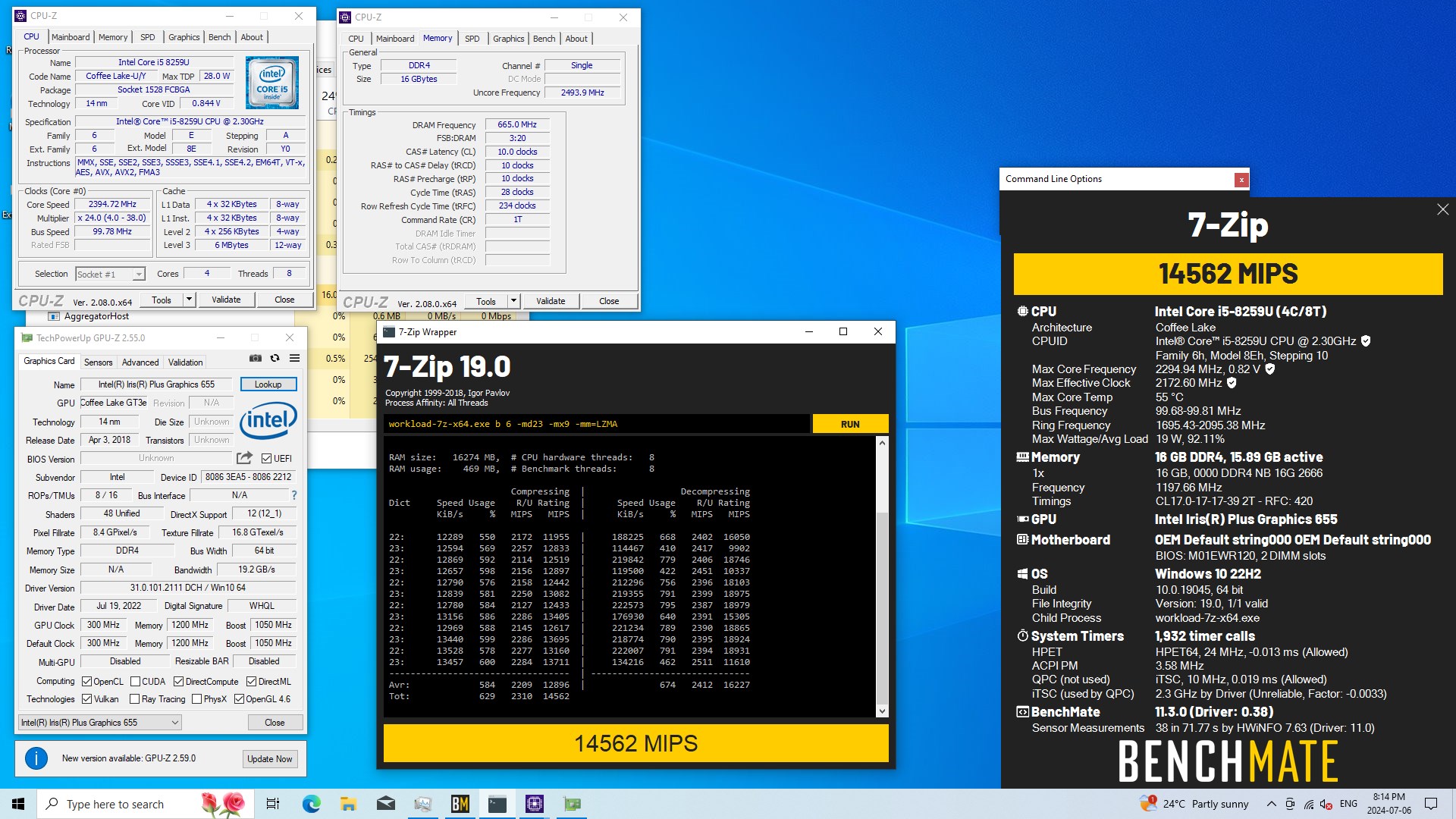The height and width of the screenshot is (819, 1456).
Task: Open Microsoft Edge from the taskbar
Action: tap(311, 804)
